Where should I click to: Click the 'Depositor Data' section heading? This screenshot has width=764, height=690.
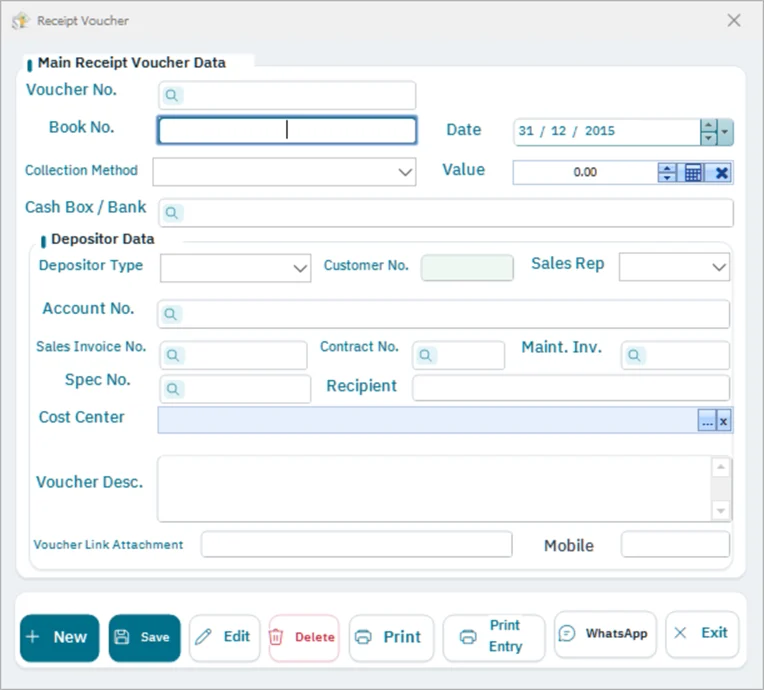click(103, 239)
